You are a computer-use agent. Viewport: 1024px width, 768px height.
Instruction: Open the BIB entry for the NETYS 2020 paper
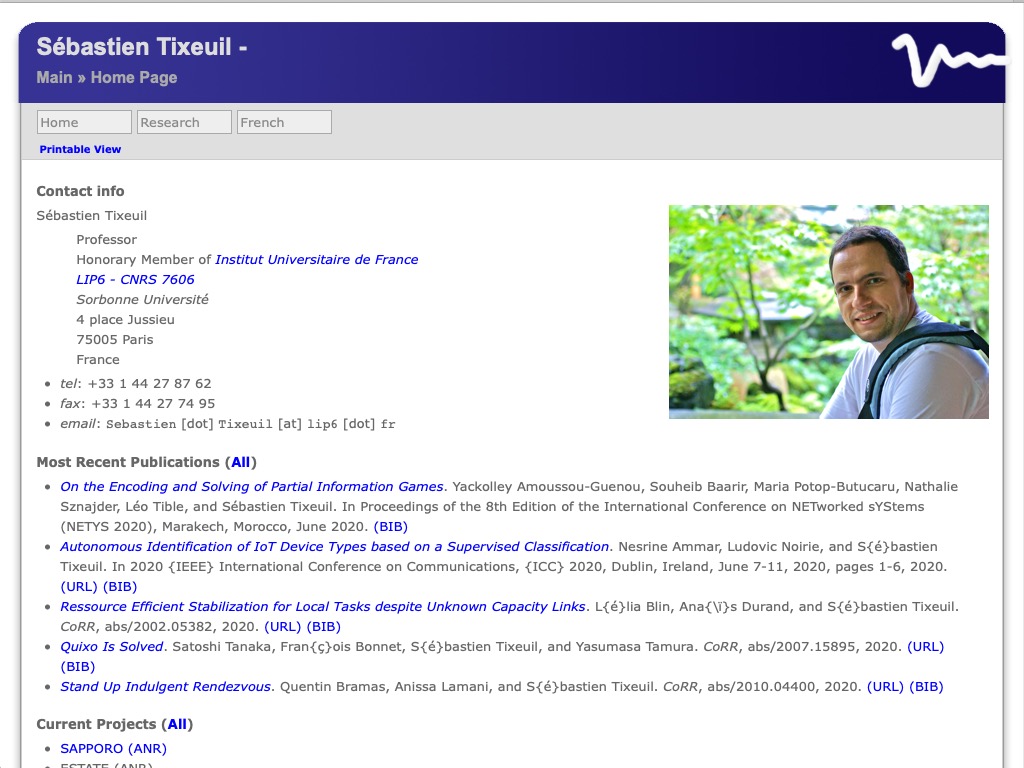[x=393, y=526]
